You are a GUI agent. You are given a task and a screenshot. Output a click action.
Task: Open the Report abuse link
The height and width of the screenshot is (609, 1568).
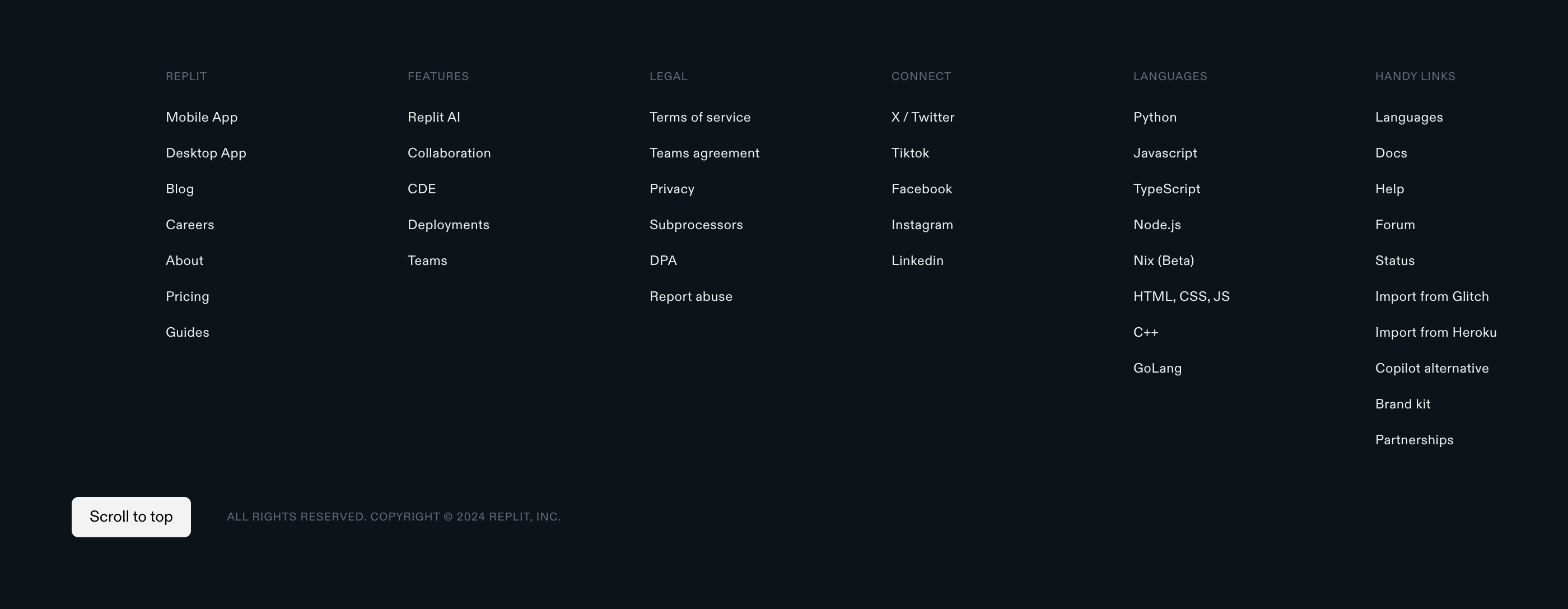coord(691,296)
